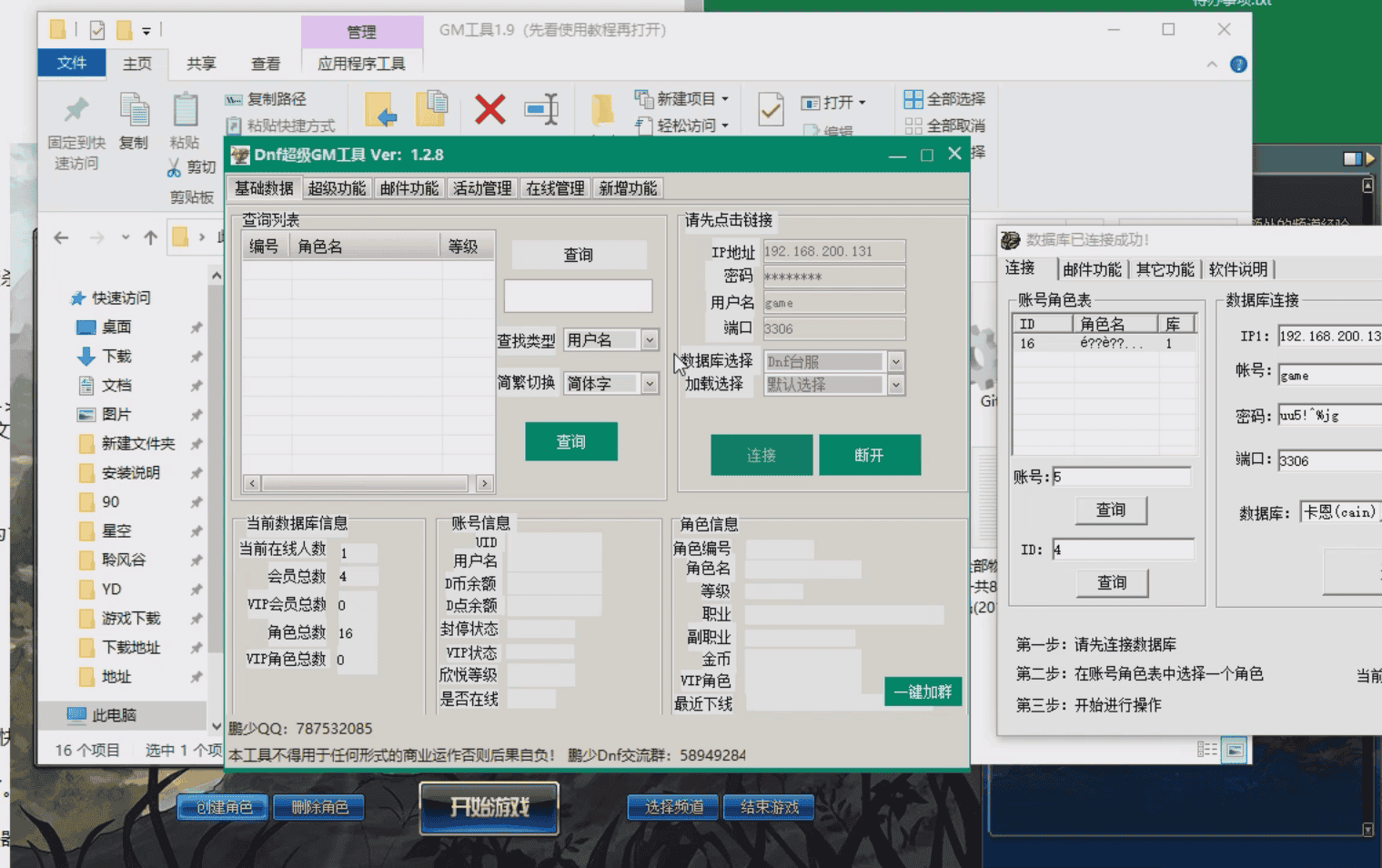Screen dimensions: 1382x868
Task: Select the Cut (剪切) scissors icon
Action: (176, 167)
